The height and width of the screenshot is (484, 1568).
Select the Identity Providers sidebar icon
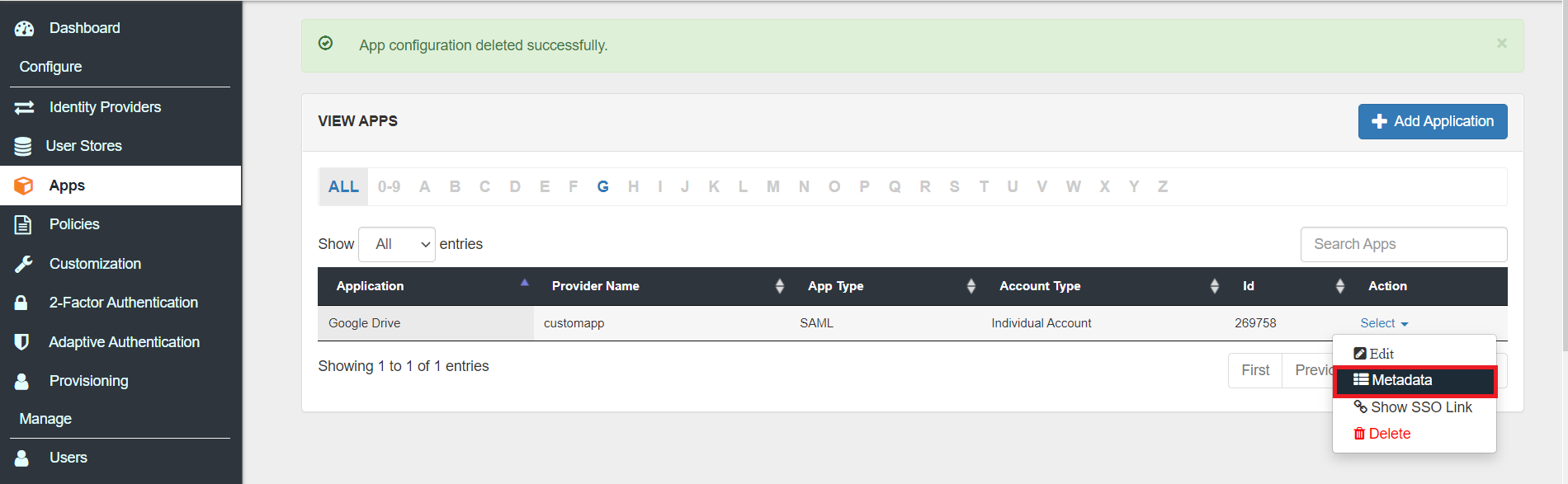[x=23, y=106]
